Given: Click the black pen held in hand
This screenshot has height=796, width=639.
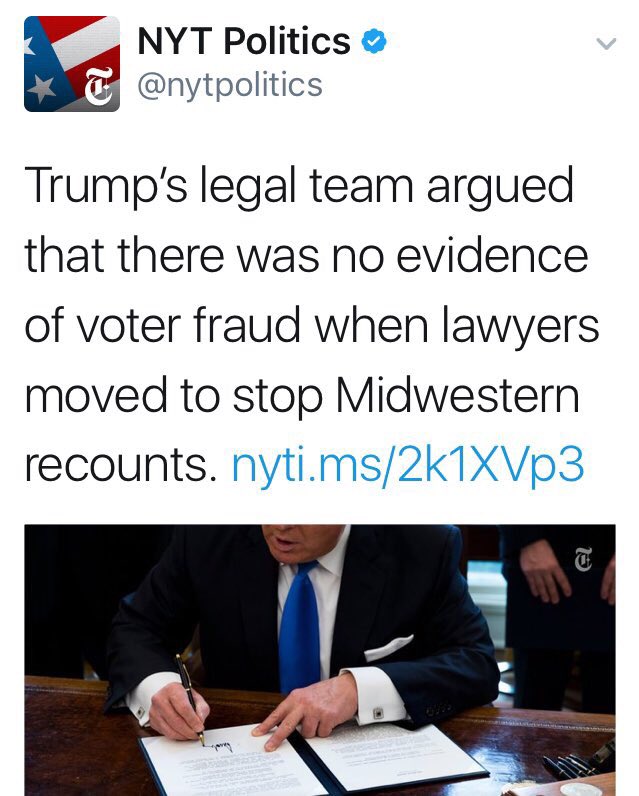Looking at the screenshot, I should click(x=190, y=699).
